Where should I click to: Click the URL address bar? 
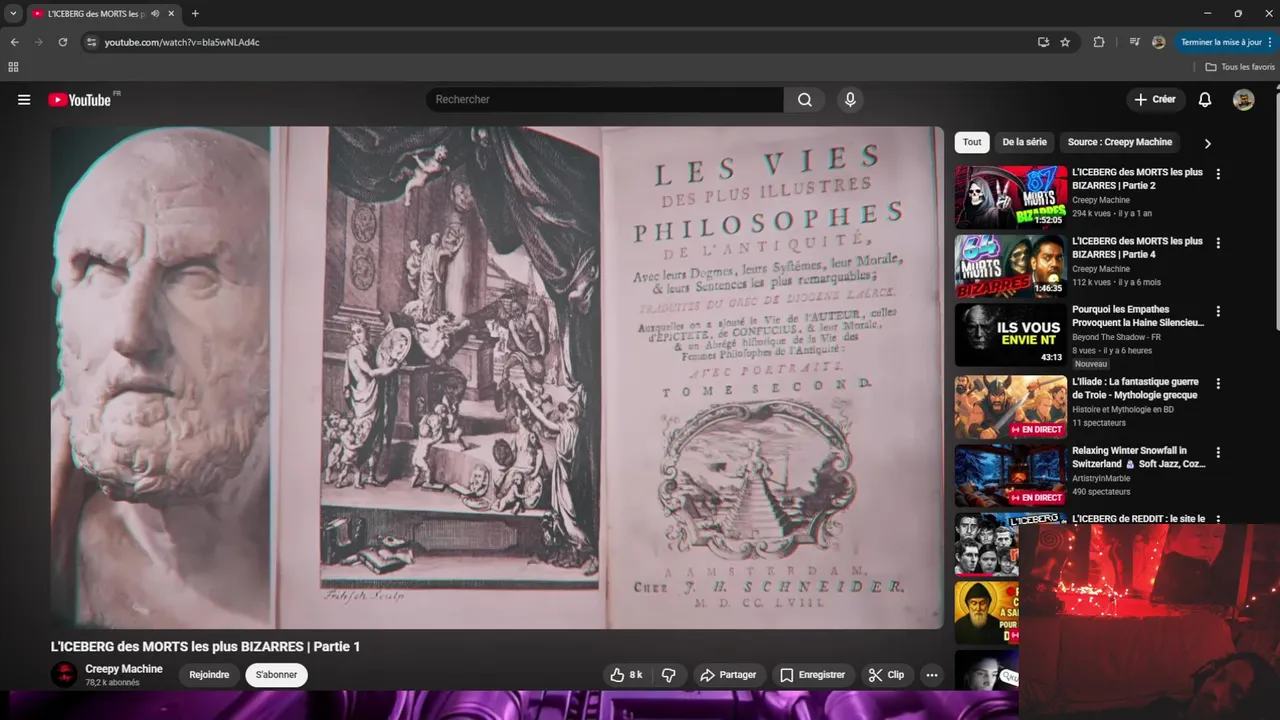click(x=560, y=42)
